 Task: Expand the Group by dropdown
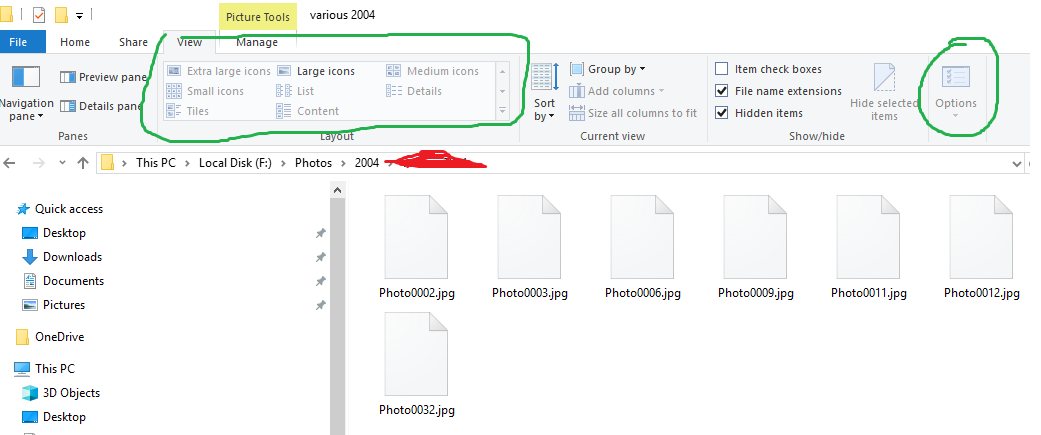607,69
